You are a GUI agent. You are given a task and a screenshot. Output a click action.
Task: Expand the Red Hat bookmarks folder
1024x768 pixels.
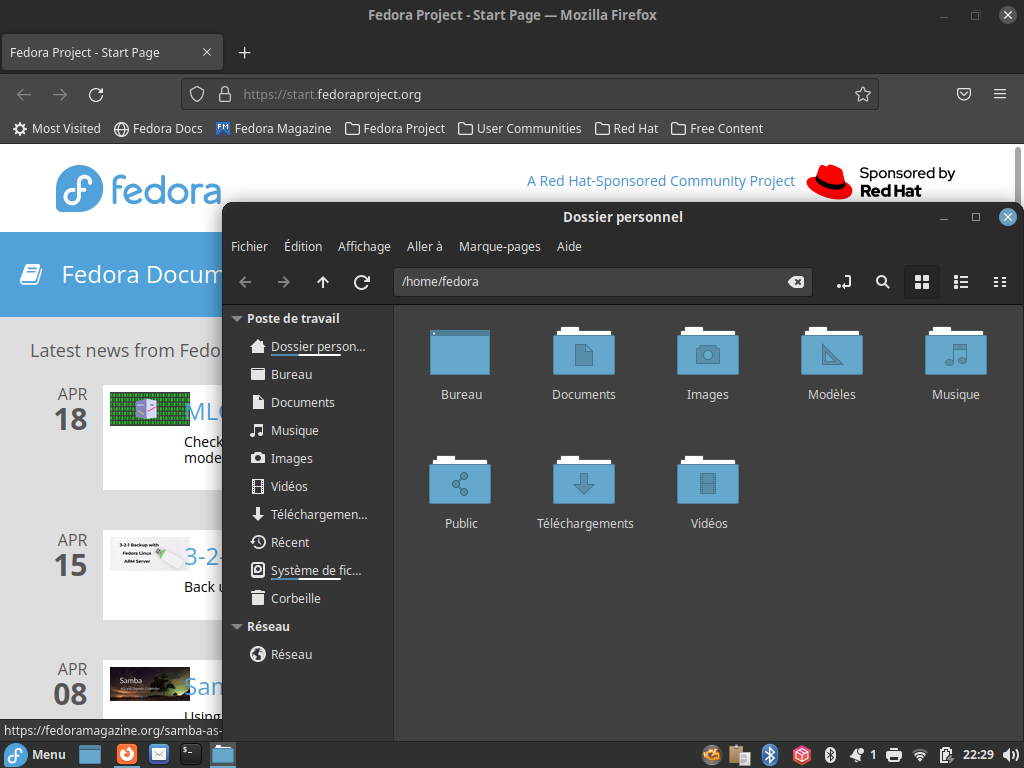(x=626, y=129)
